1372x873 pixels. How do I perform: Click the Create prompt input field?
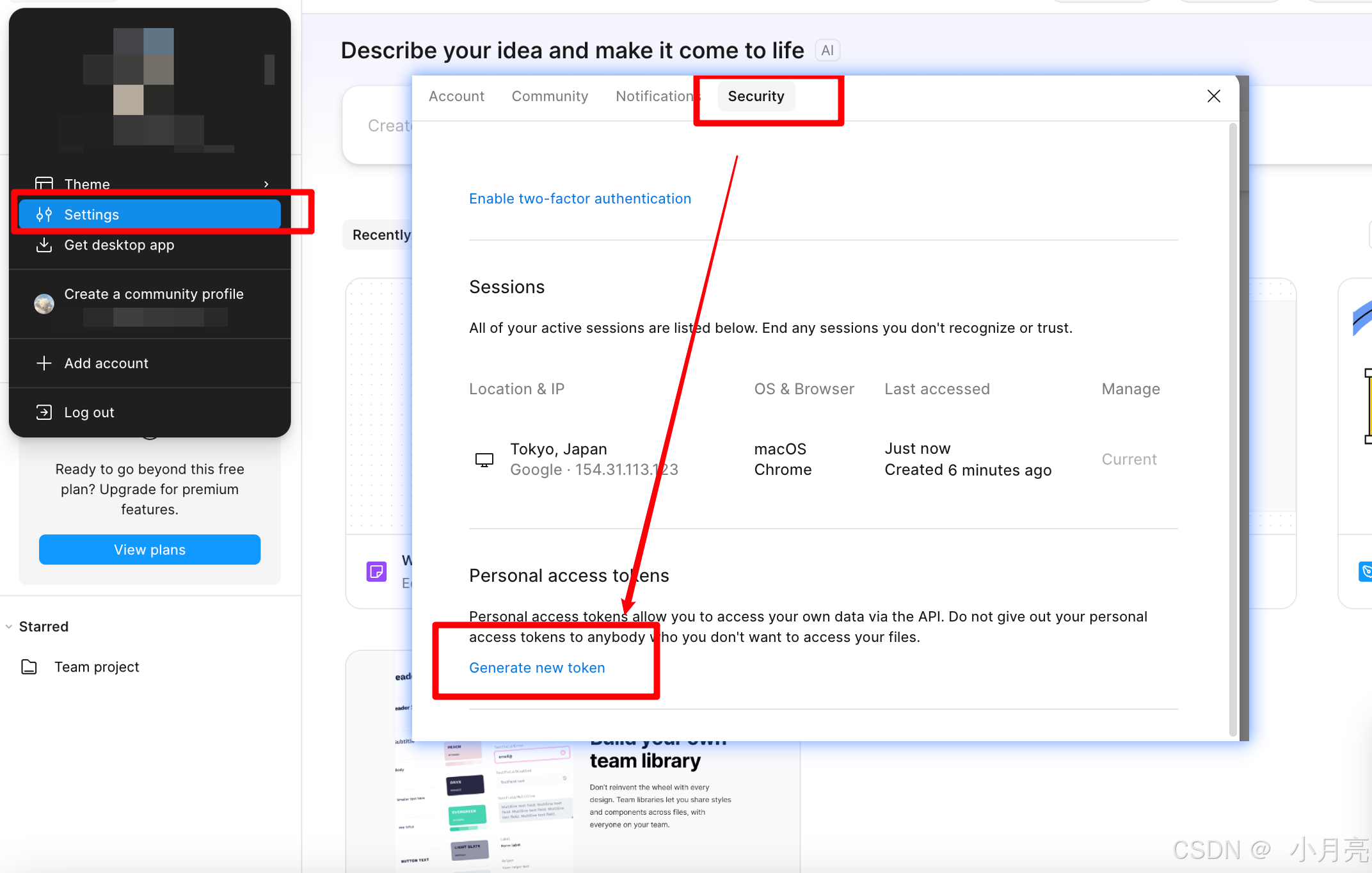[x=388, y=125]
